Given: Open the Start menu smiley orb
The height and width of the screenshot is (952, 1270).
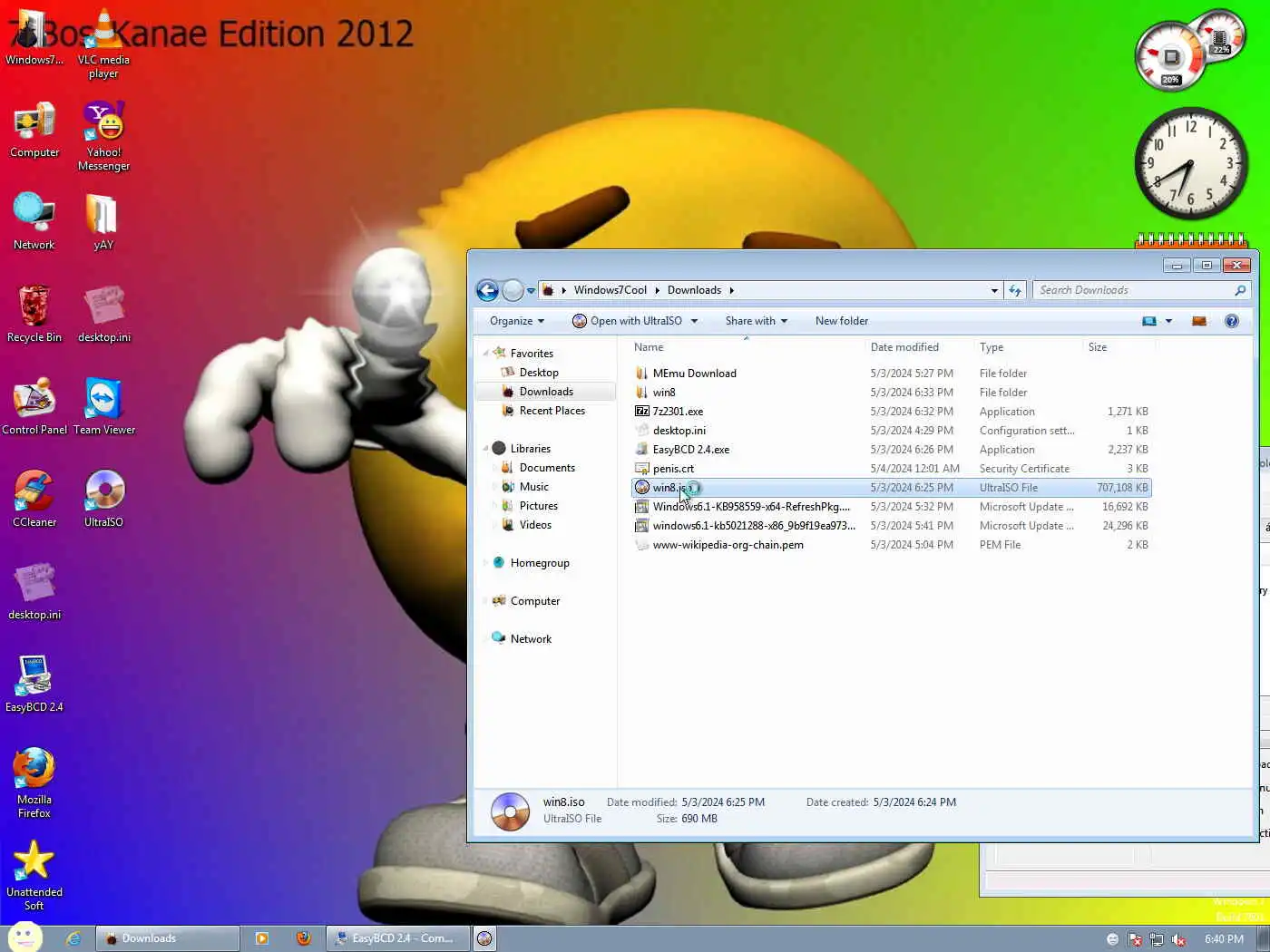Looking at the screenshot, I should 24,937.
